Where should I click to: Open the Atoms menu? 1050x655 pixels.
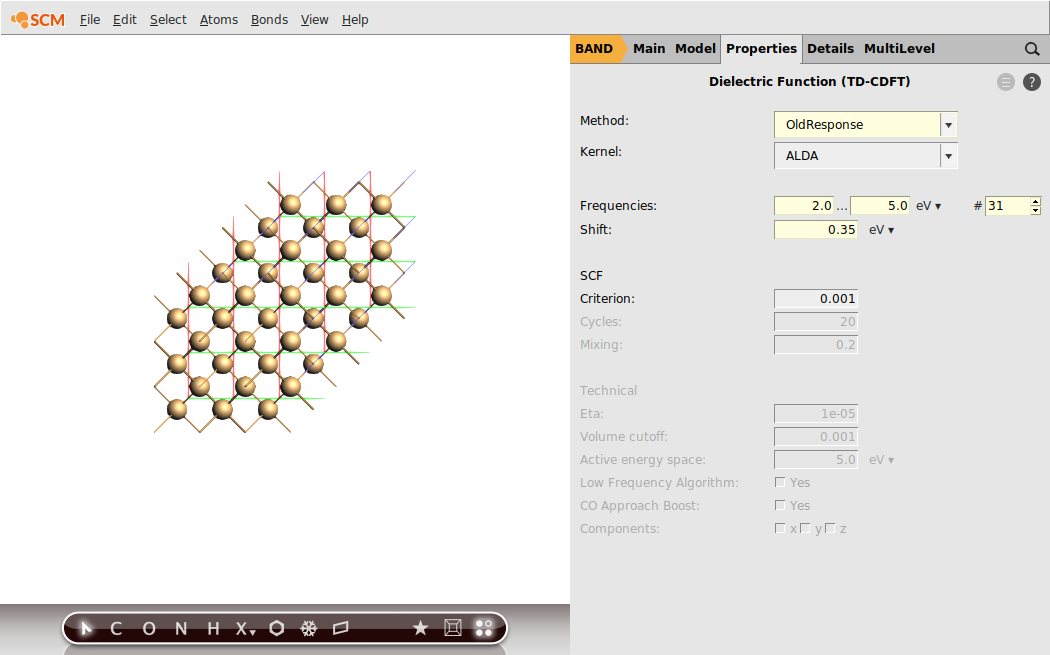(x=218, y=19)
